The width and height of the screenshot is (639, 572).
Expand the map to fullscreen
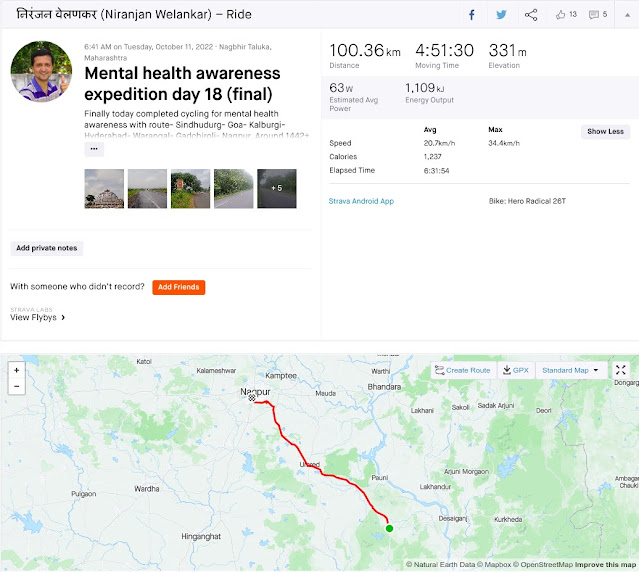[x=620, y=370]
